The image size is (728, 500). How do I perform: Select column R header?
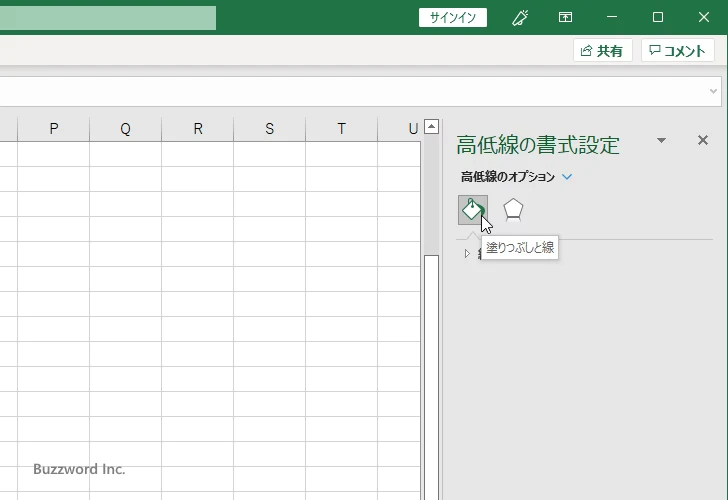[x=197, y=129]
